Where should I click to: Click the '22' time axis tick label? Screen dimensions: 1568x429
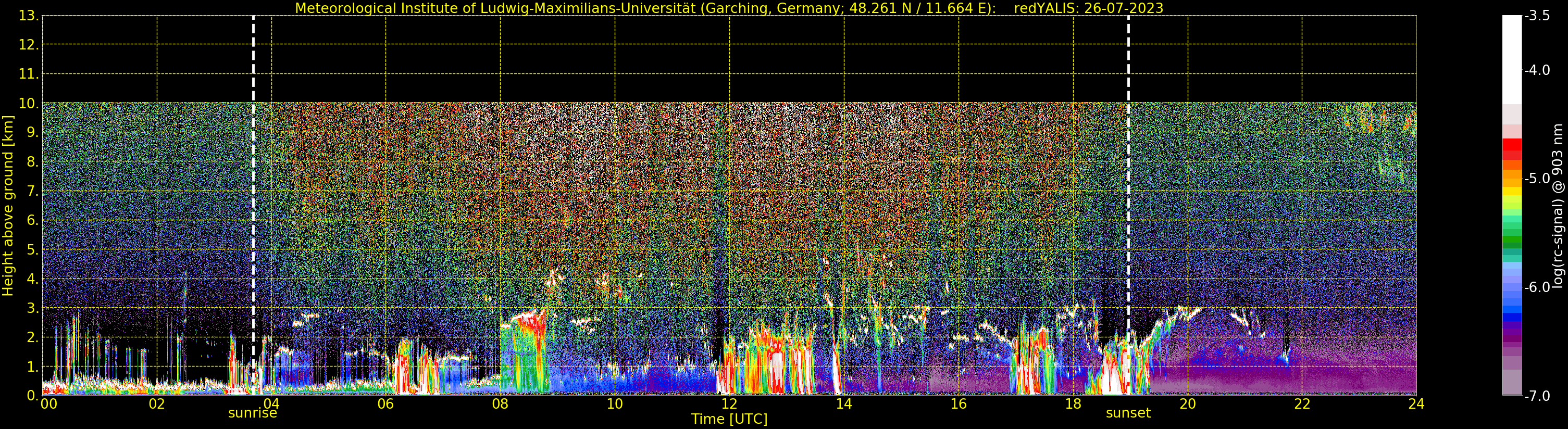[x=1302, y=404]
